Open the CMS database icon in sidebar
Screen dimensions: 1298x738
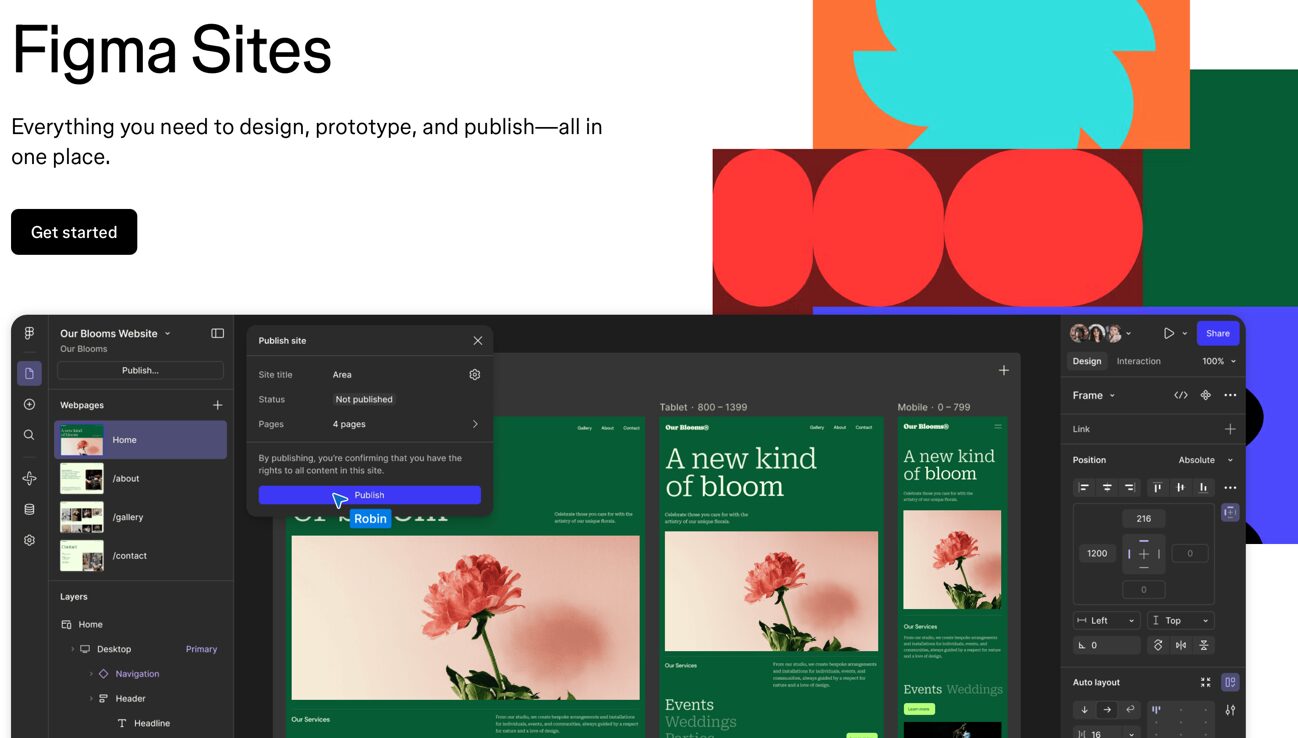point(29,509)
